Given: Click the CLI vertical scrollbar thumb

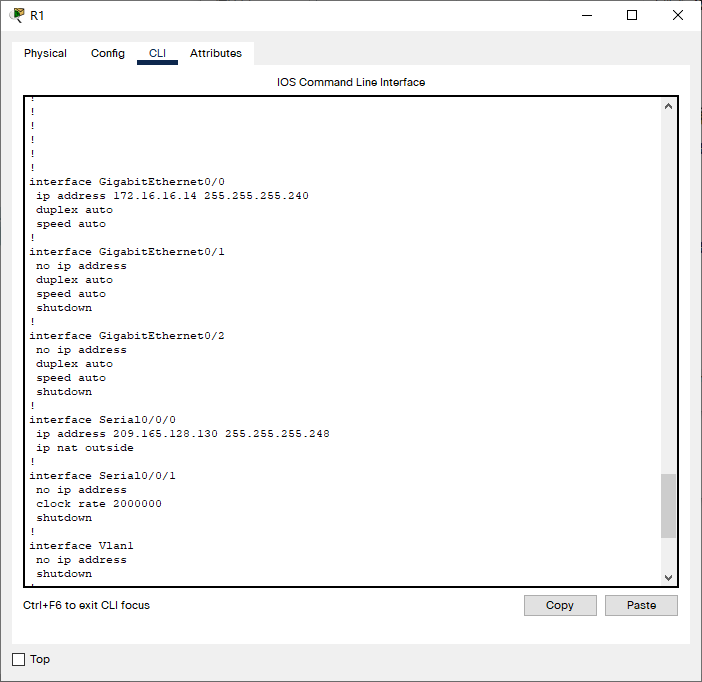Looking at the screenshot, I should pyautogui.click(x=669, y=506).
